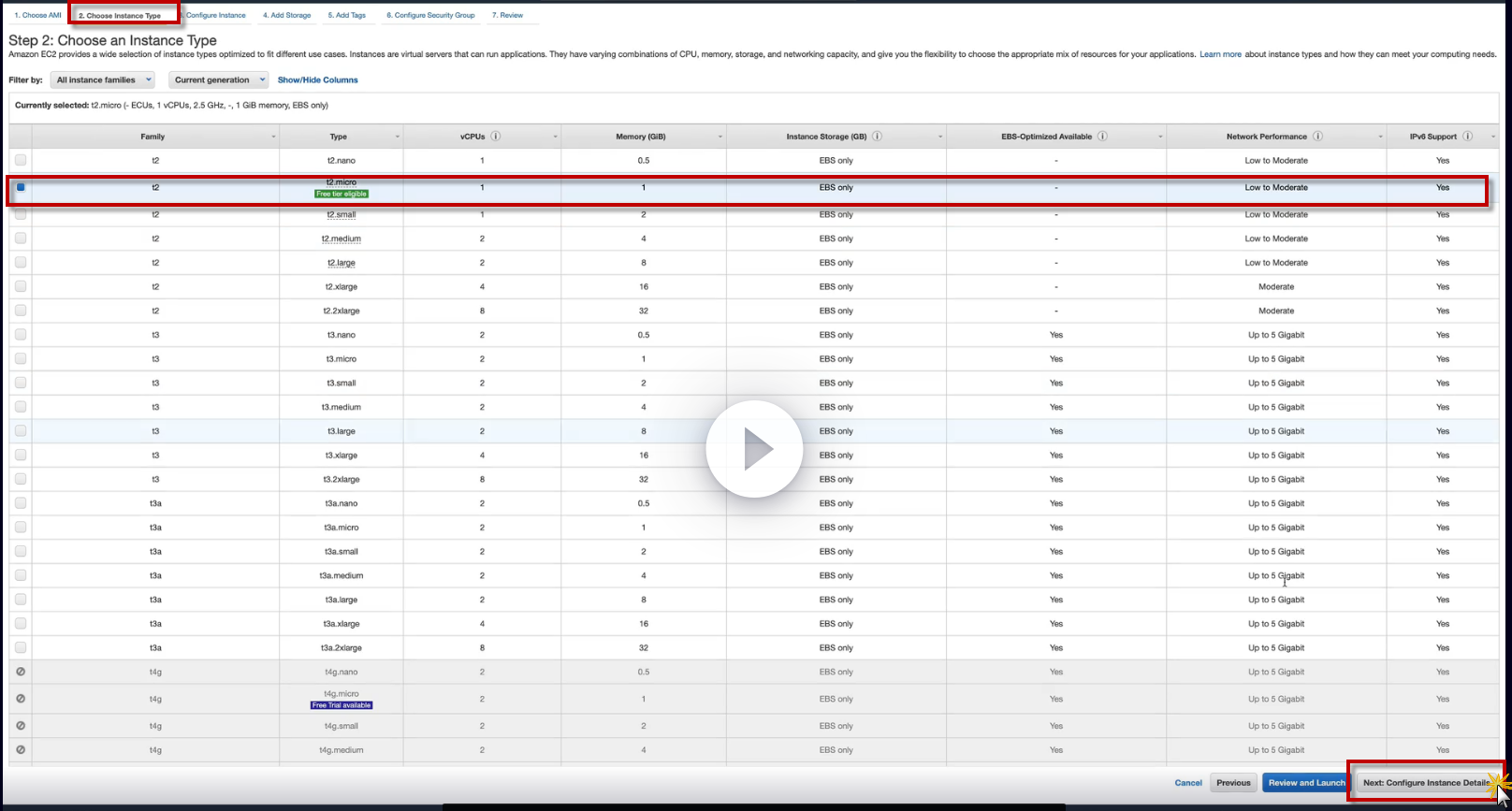Open the Network Performance info icon
The width and height of the screenshot is (1512, 811).
[x=1317, y=137]
